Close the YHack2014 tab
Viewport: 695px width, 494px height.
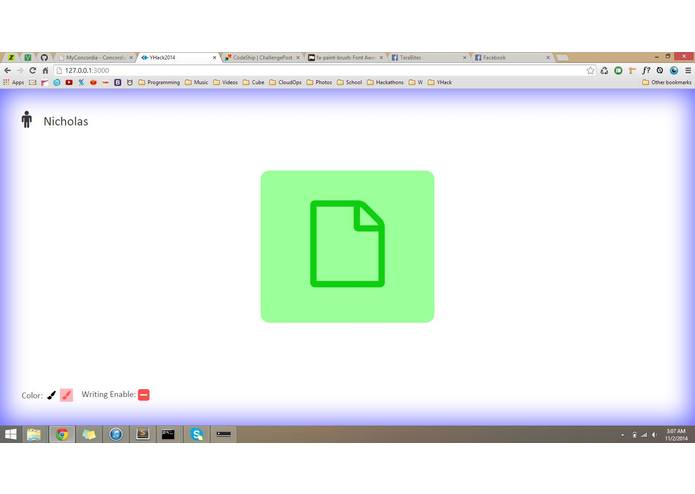(215, 58)
